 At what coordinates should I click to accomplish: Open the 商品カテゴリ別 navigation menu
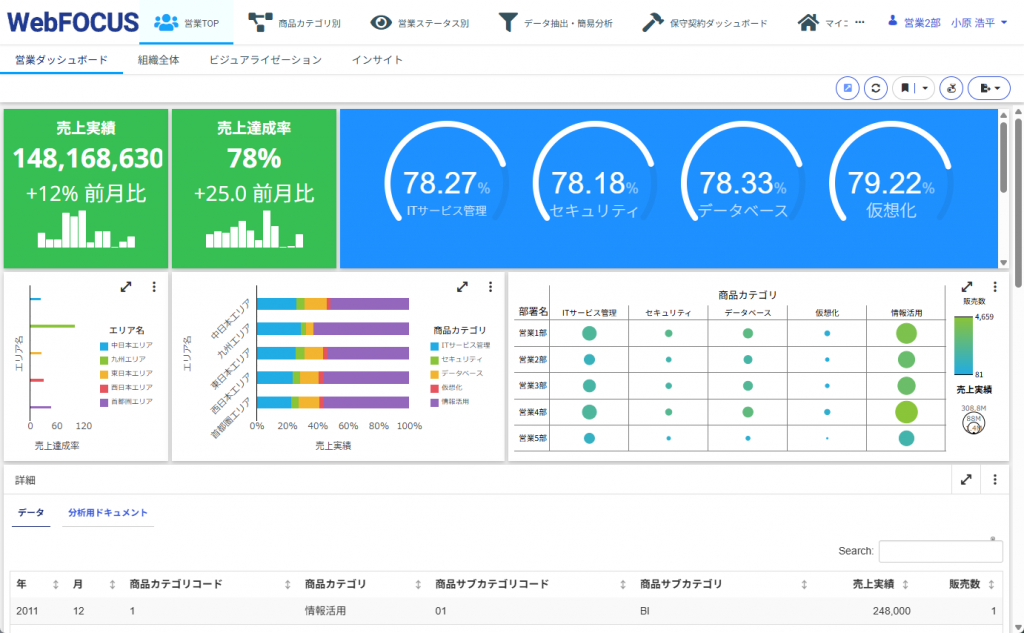pos(297,22)
